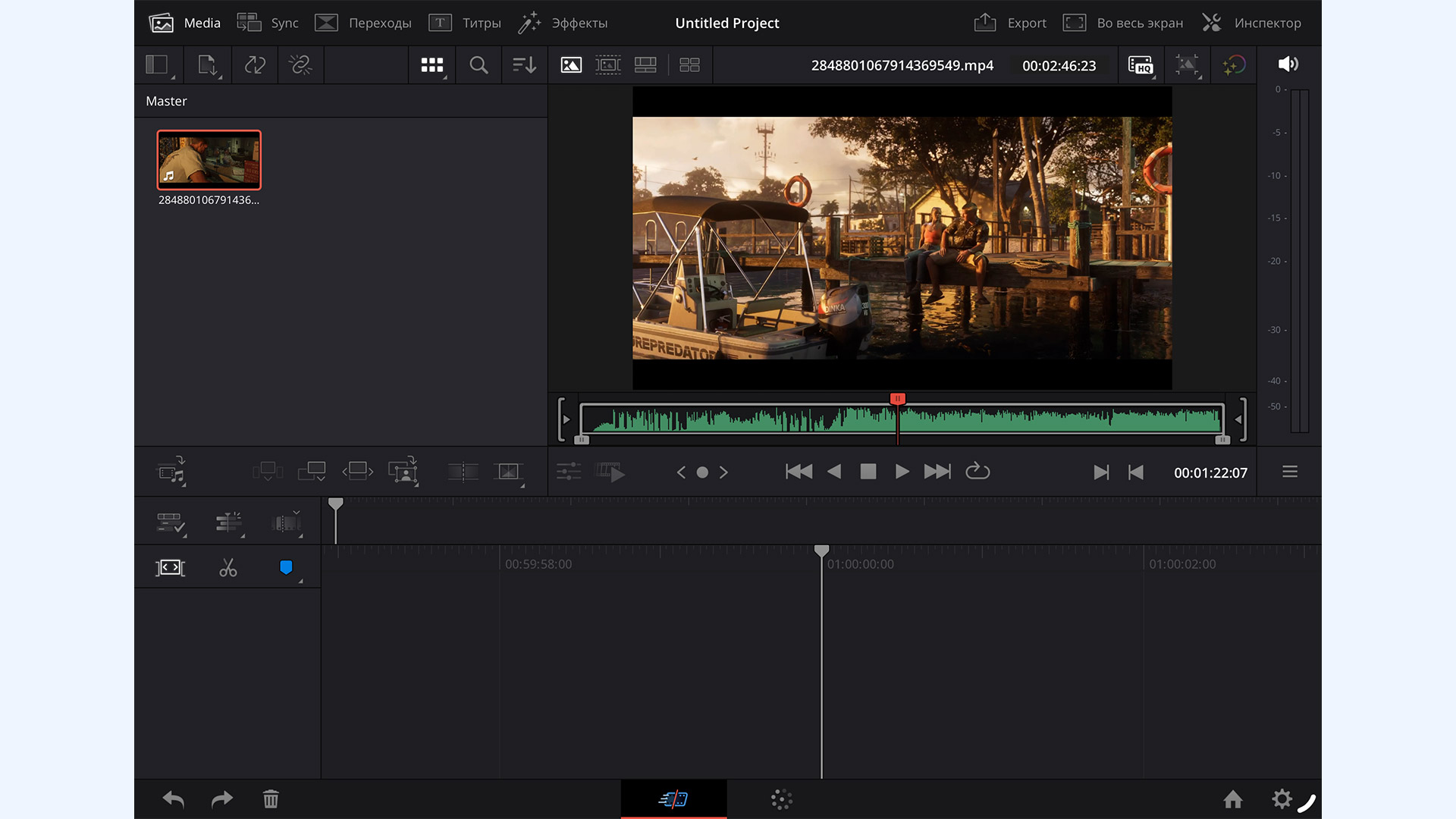Go to previous marker chevron
This screenshot has width=1456, height=819.
[x=681, y=472]
